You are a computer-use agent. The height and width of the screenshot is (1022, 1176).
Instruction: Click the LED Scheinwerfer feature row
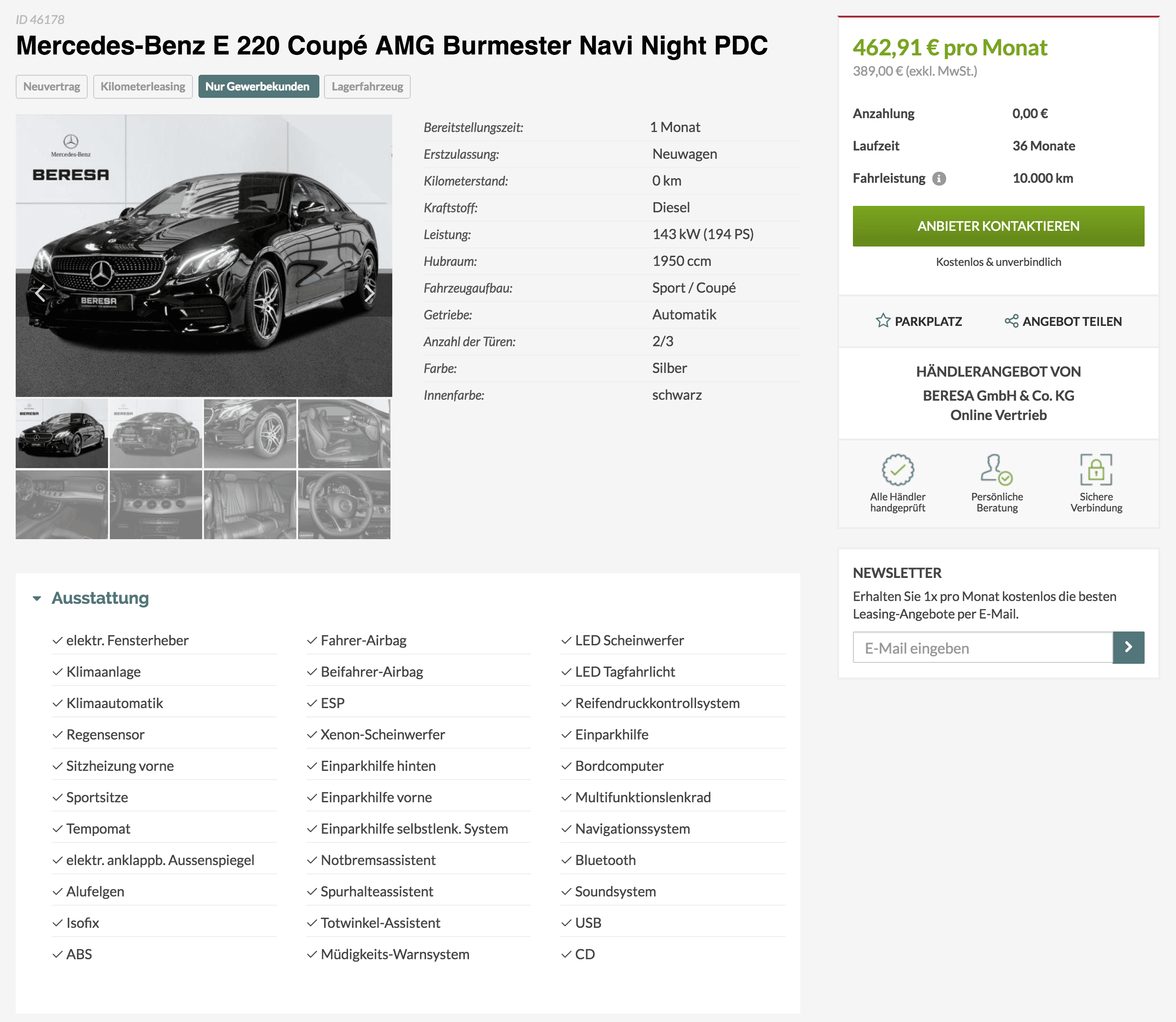[x=673, y=640]
